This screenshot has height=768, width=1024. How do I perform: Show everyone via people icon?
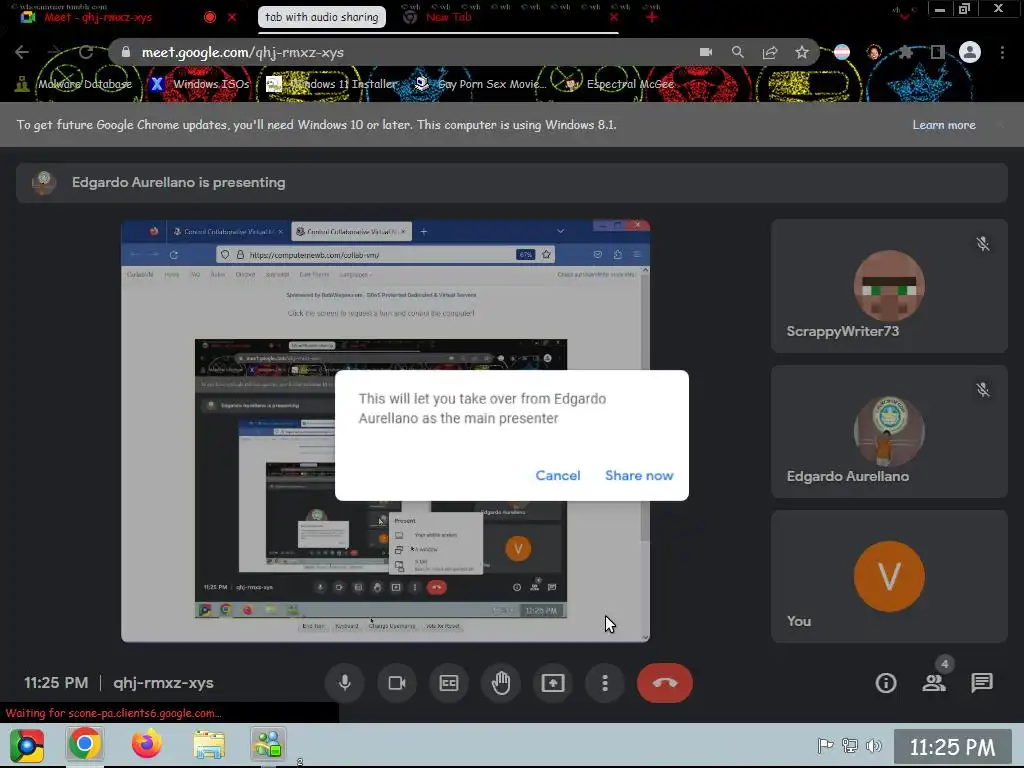coord(934,683)
